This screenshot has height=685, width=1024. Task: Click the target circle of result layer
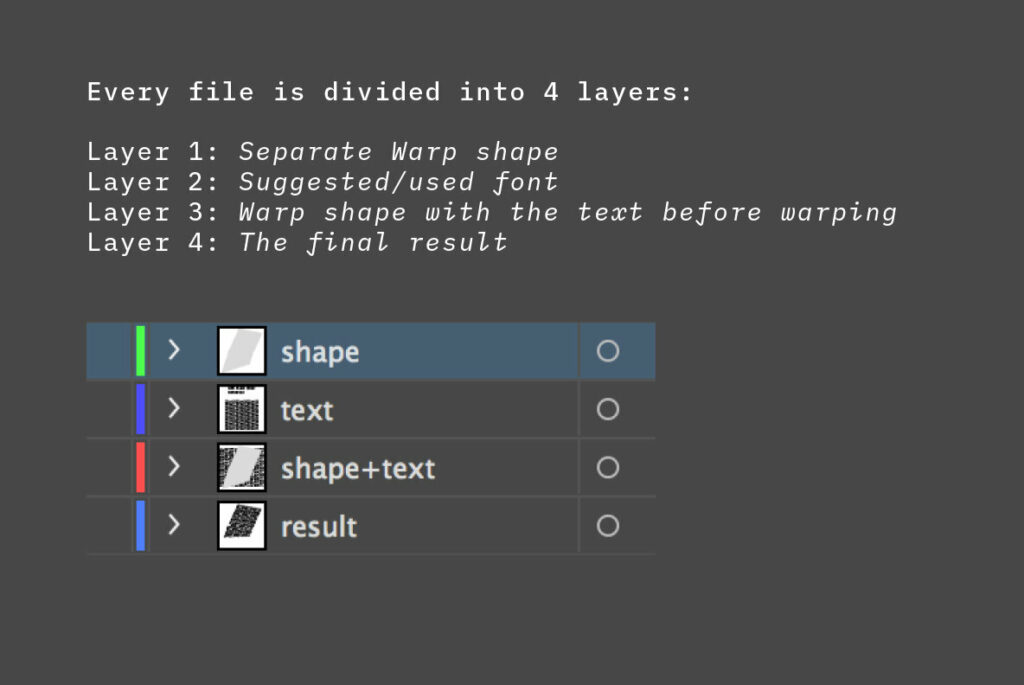pos(607,525)
